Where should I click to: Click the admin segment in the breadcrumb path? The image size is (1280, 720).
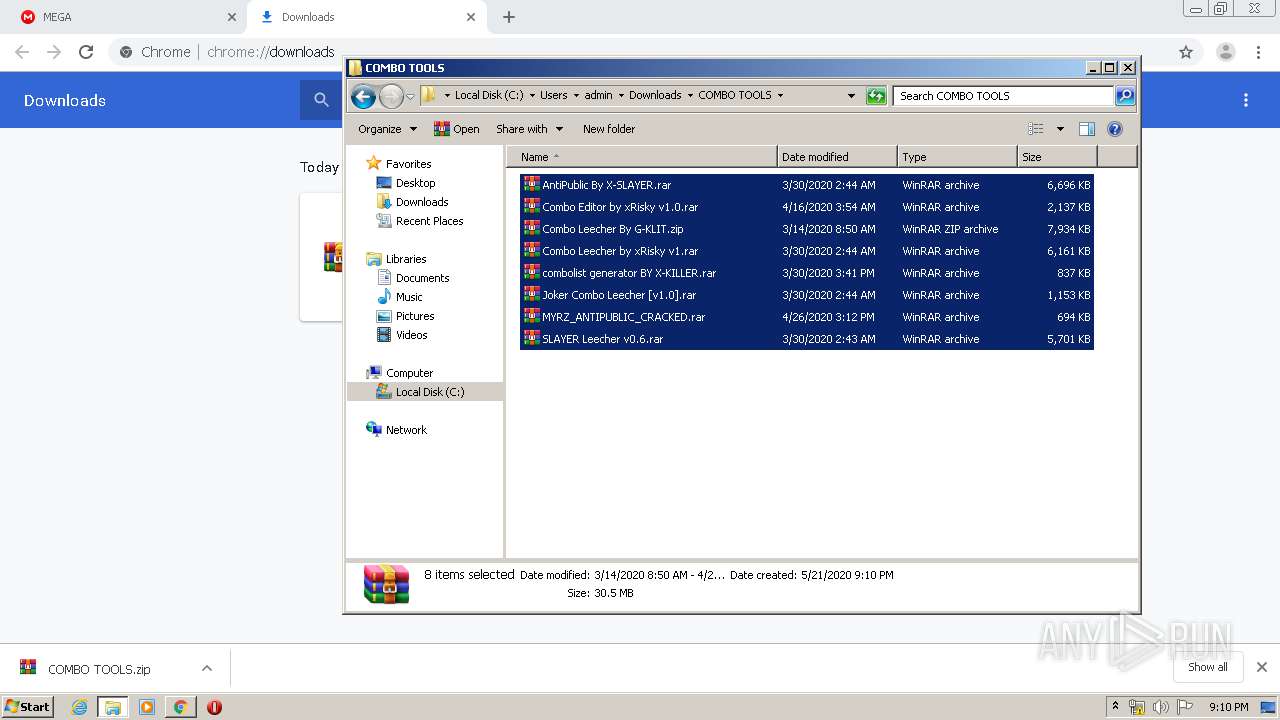coord(598,96)
